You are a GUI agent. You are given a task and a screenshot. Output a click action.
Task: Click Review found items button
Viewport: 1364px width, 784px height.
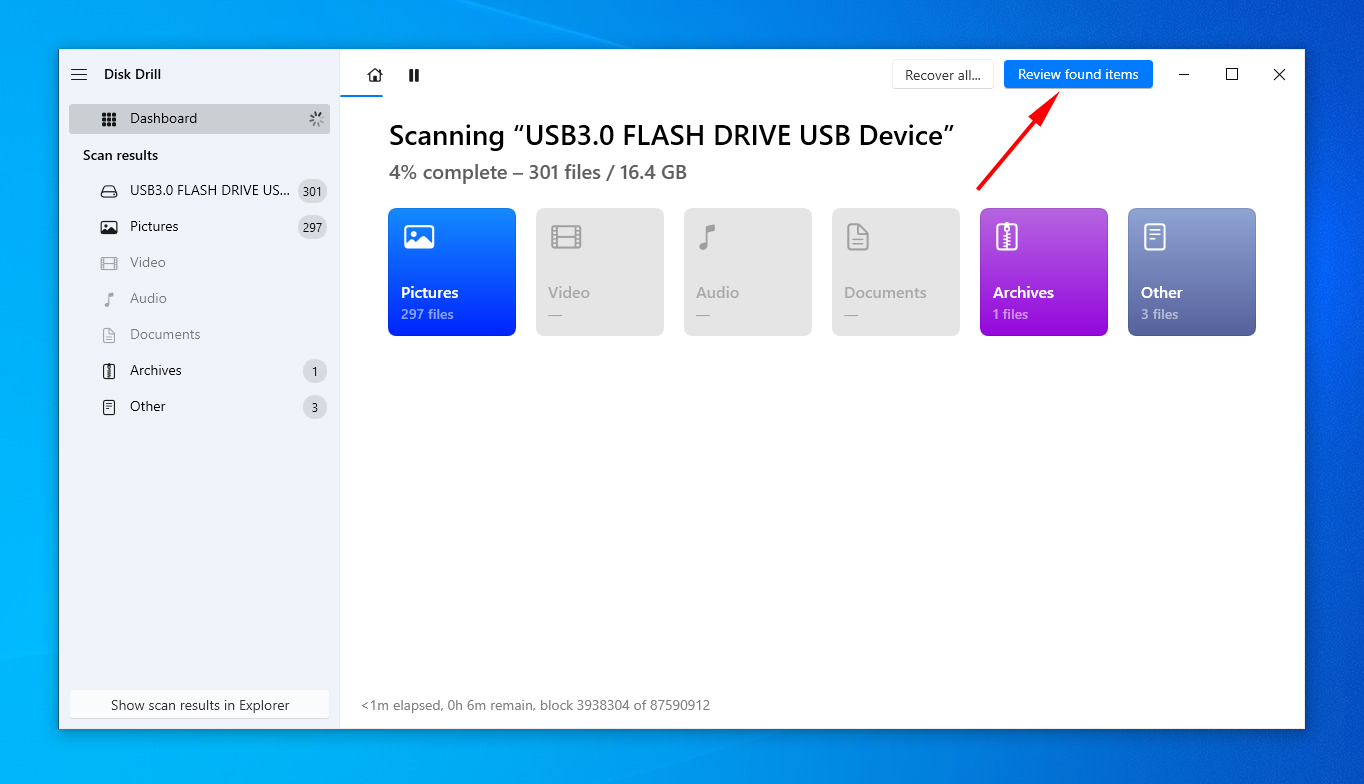coord(1078,75)
